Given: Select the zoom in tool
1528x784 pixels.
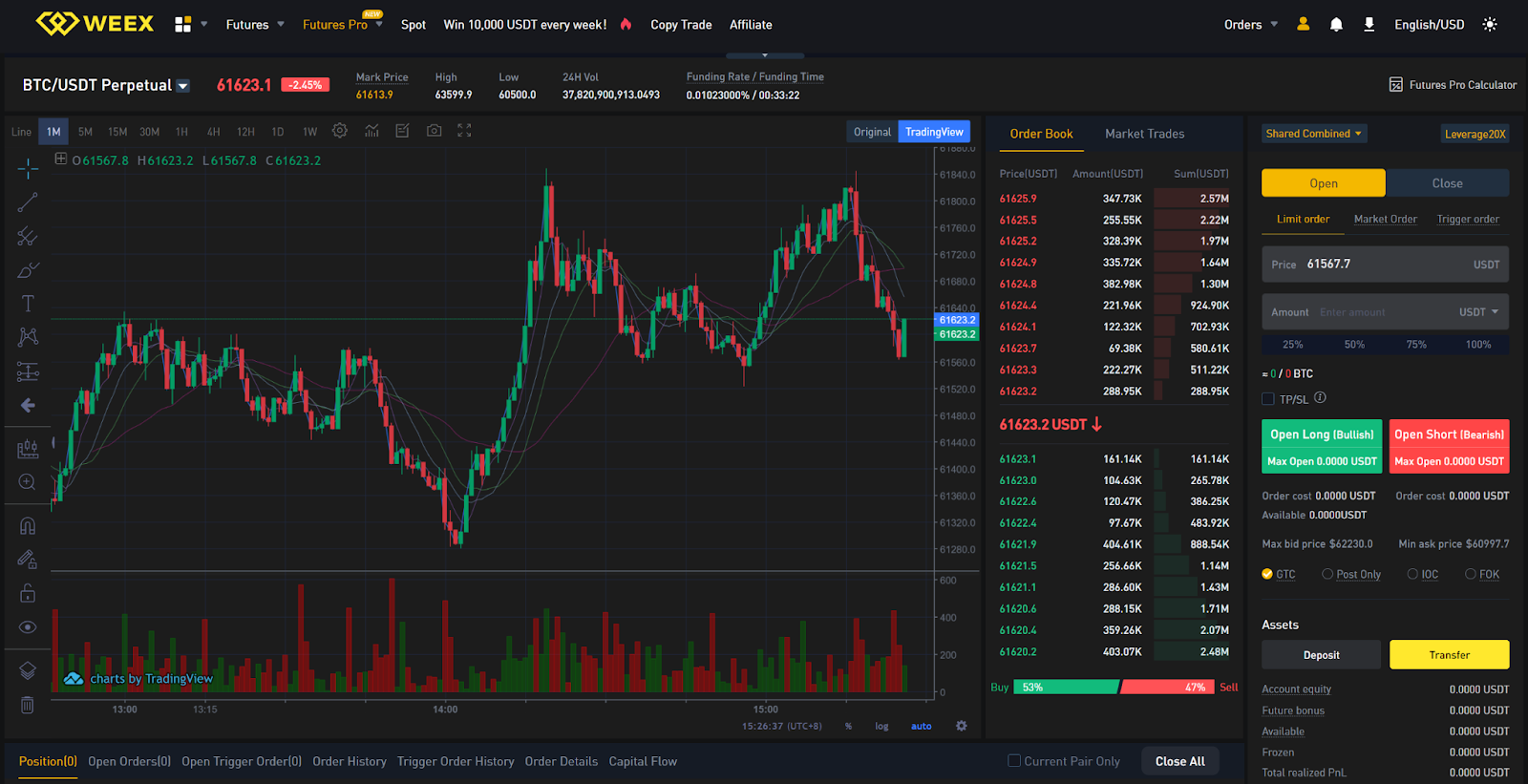Looking at the screenshot, I should [x=28, y=482].
